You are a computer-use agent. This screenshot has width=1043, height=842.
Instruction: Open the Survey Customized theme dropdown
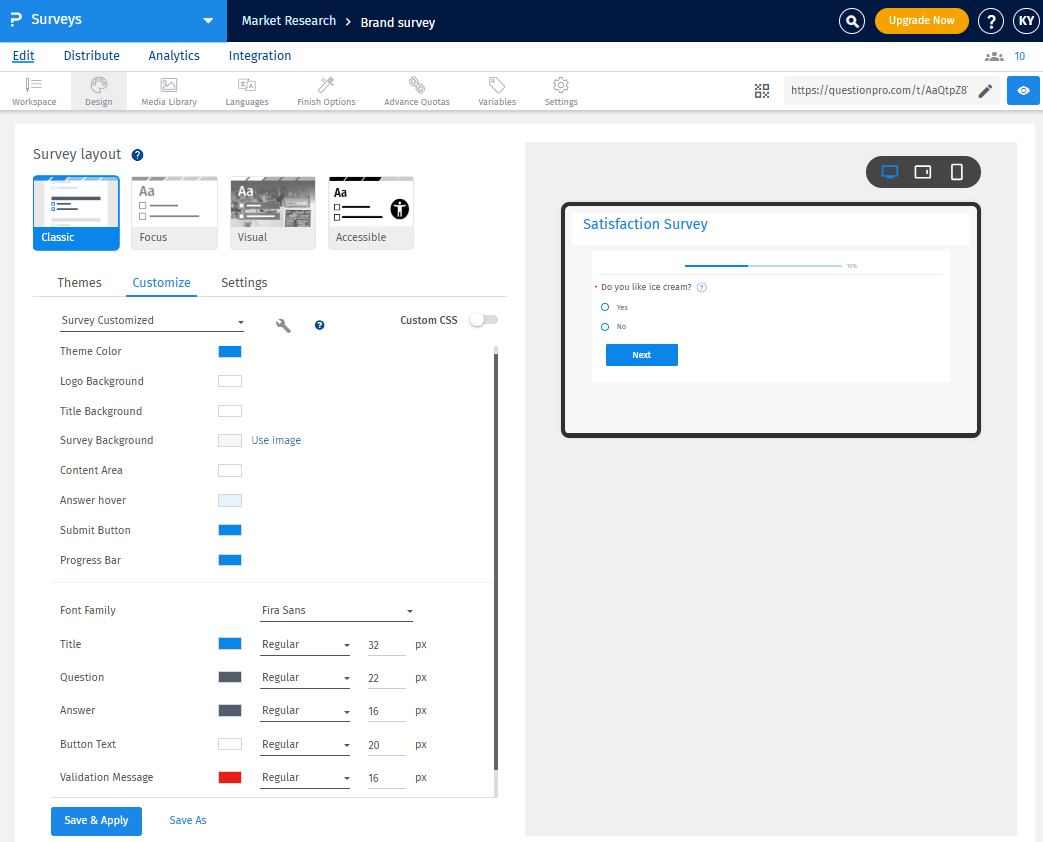coord(150,320)
